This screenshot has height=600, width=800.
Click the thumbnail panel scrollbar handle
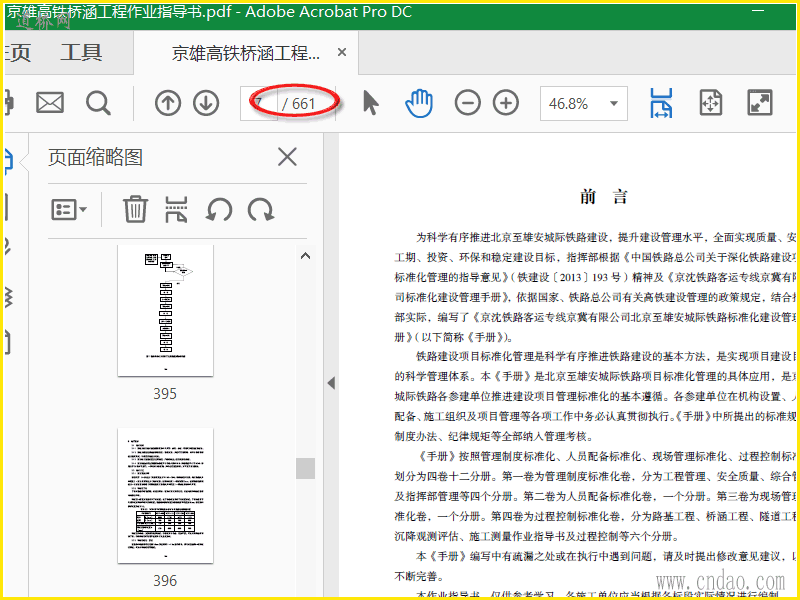pyautogui.click(x=305, y=468)
